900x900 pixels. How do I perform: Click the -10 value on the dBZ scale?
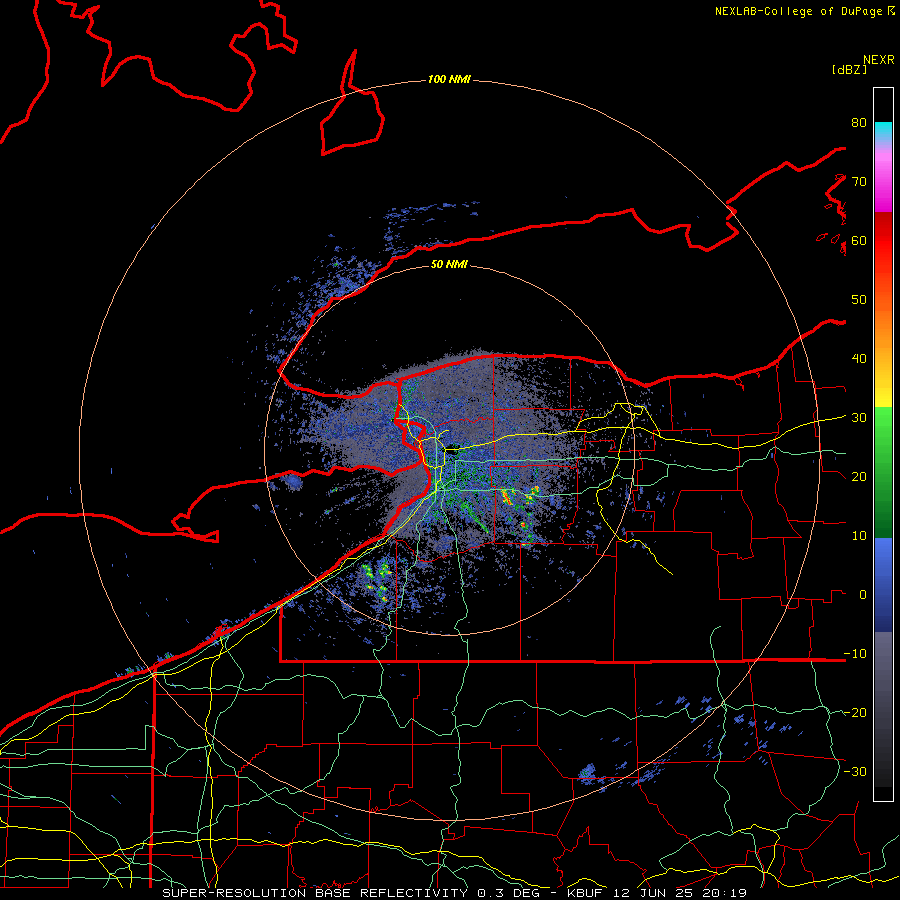tap(855, 654)
